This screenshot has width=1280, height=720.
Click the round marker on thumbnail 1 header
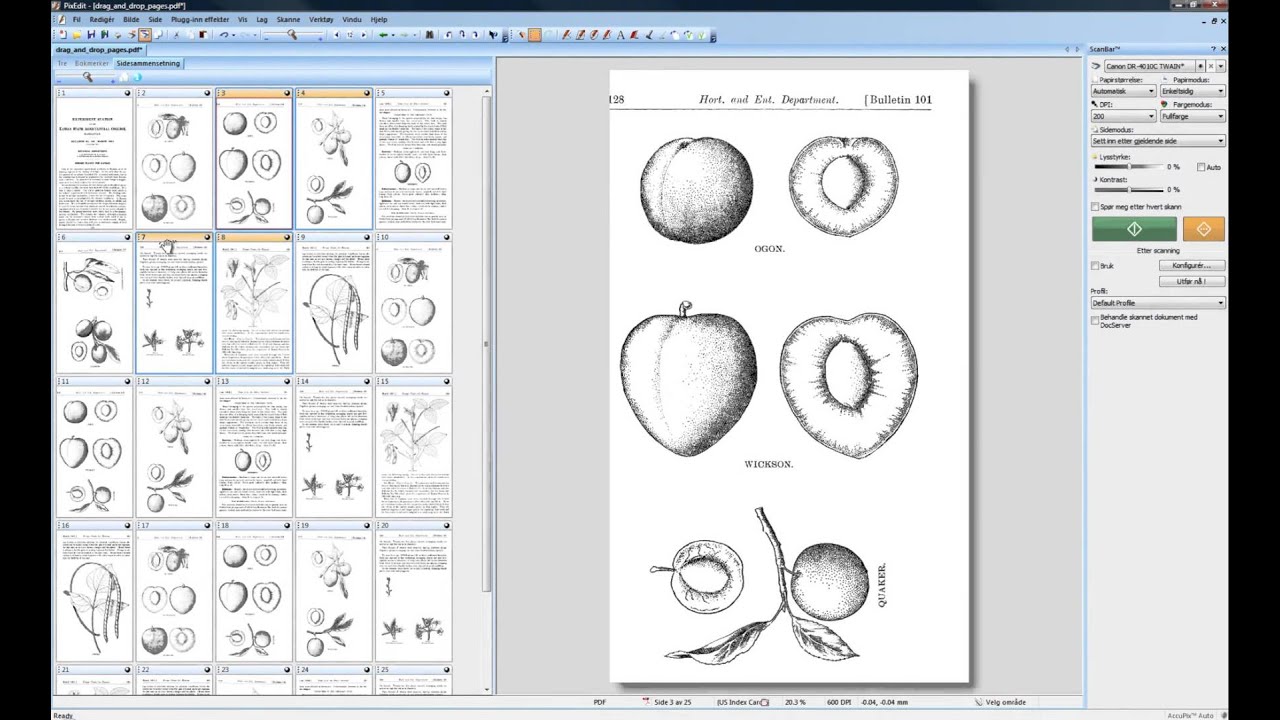tap(127, 93)
